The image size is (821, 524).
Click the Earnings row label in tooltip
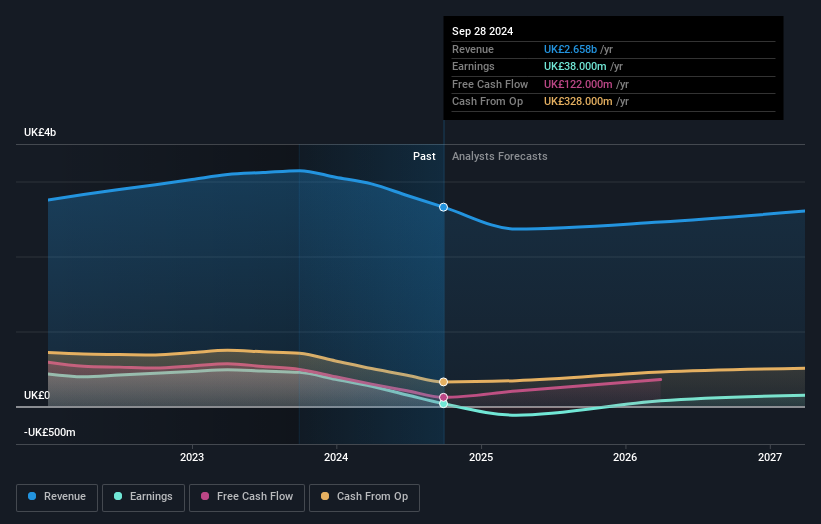point(473,66)
